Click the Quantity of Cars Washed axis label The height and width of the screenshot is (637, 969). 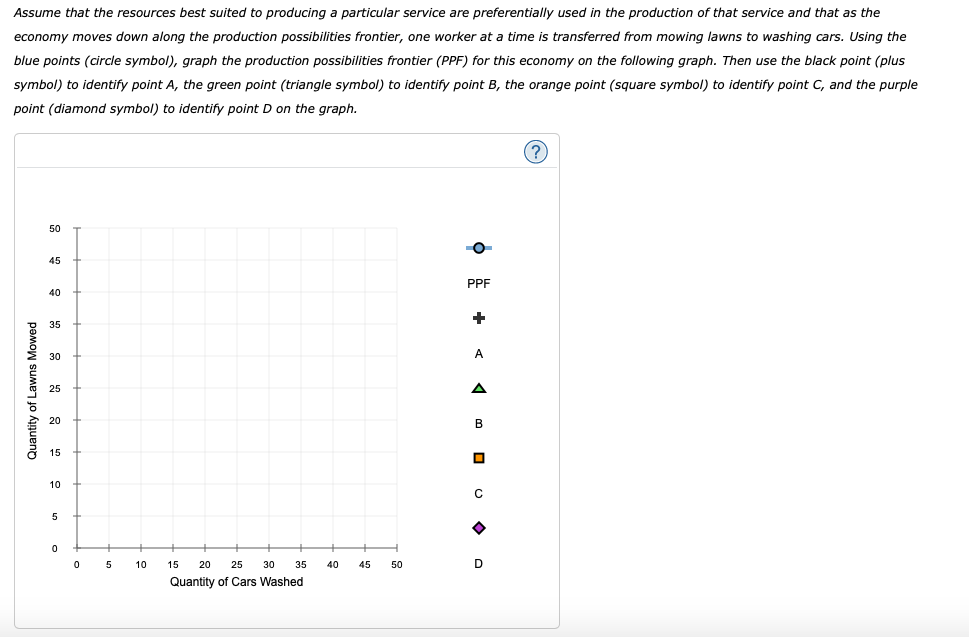tap(236, 581)
